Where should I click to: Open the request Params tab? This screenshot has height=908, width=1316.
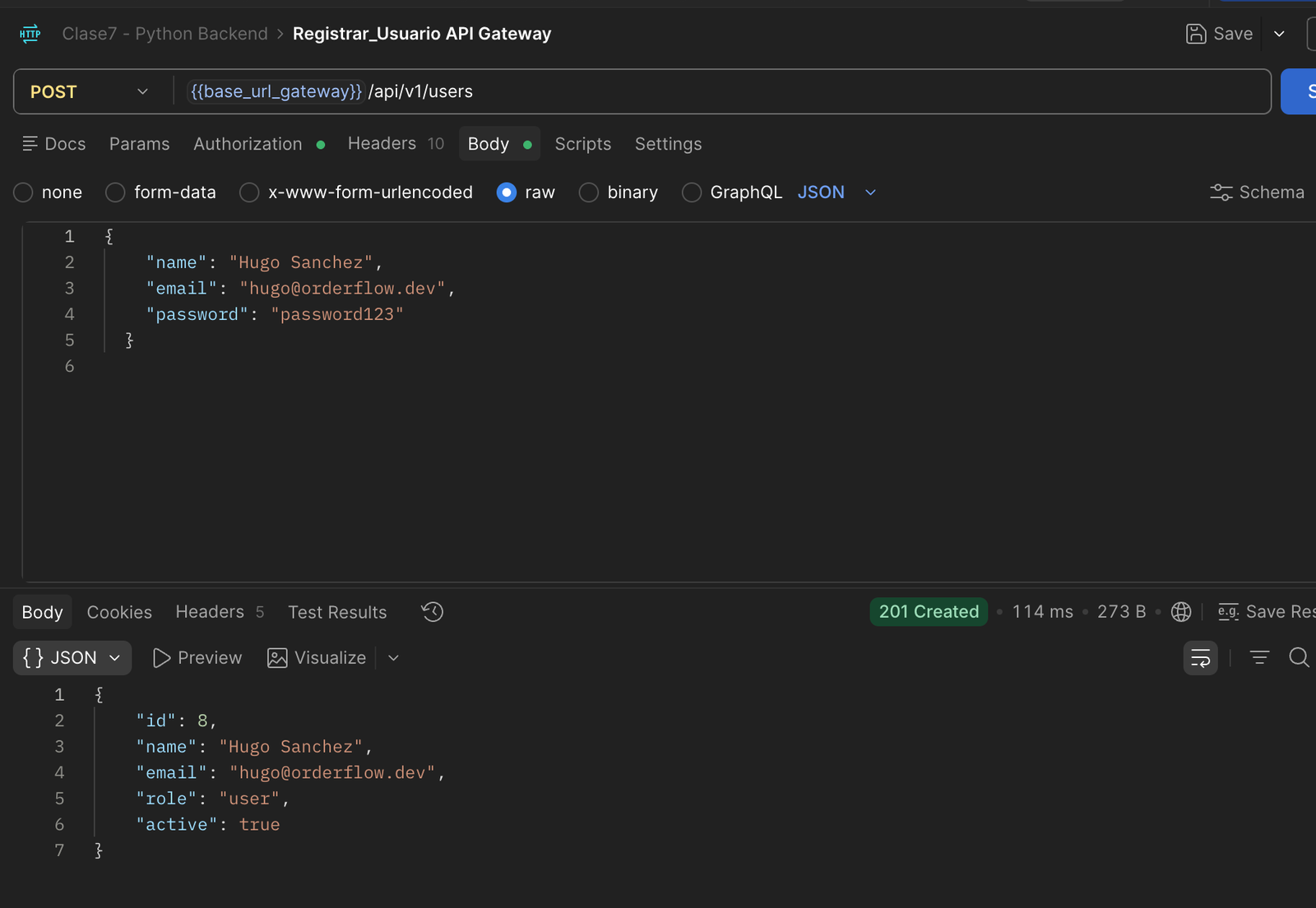tap(139, 144)
